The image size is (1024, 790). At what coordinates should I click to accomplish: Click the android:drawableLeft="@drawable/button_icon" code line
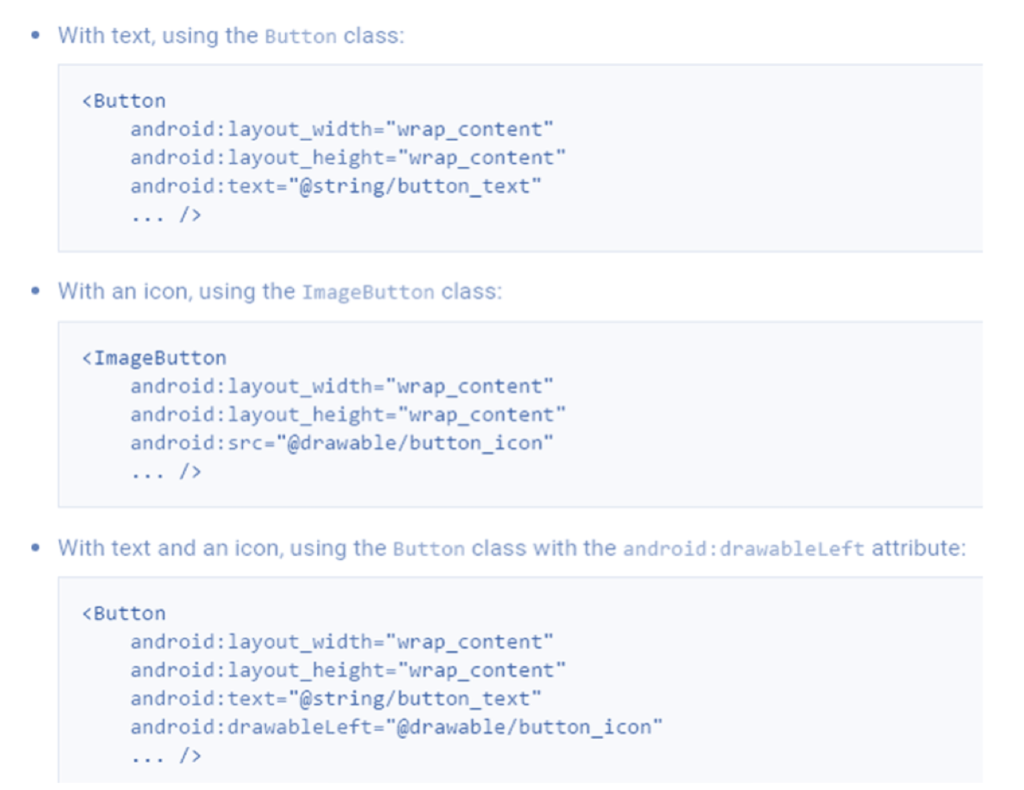pos(396,727)
